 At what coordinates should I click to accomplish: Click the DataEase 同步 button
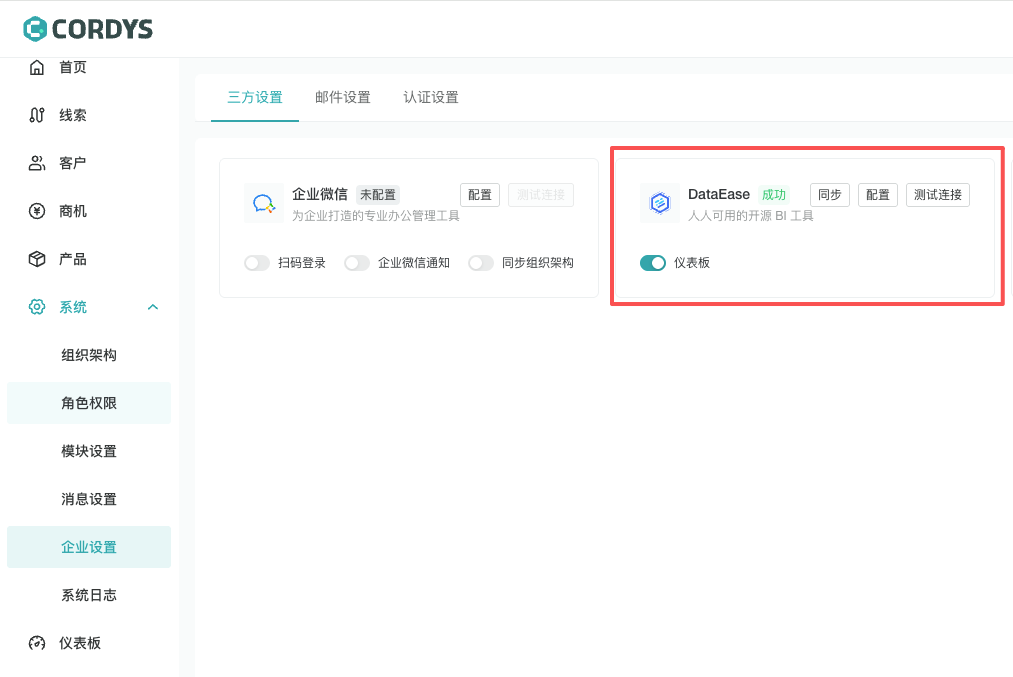point(830,195)
